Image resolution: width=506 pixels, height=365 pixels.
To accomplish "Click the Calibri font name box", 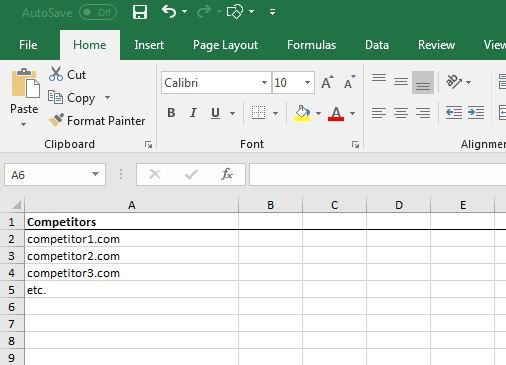I will pyautogui.click(x=211, y=82).
